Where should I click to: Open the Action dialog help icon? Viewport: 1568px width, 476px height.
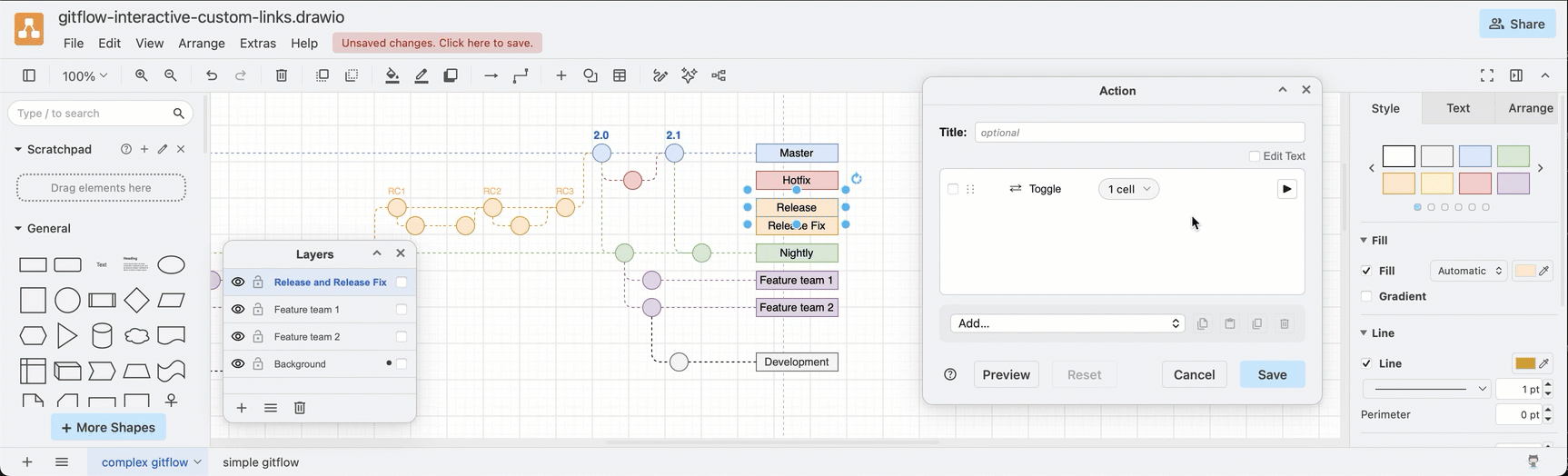point(950,374)
